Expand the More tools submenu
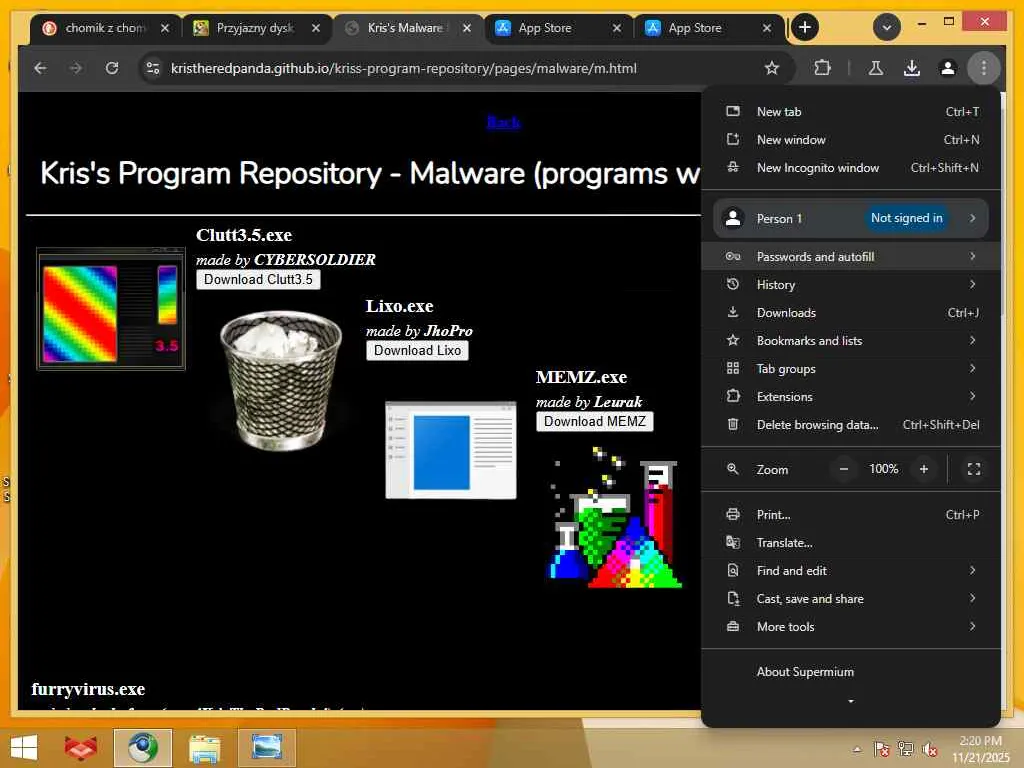1024x768 pixels. point(851,626)
